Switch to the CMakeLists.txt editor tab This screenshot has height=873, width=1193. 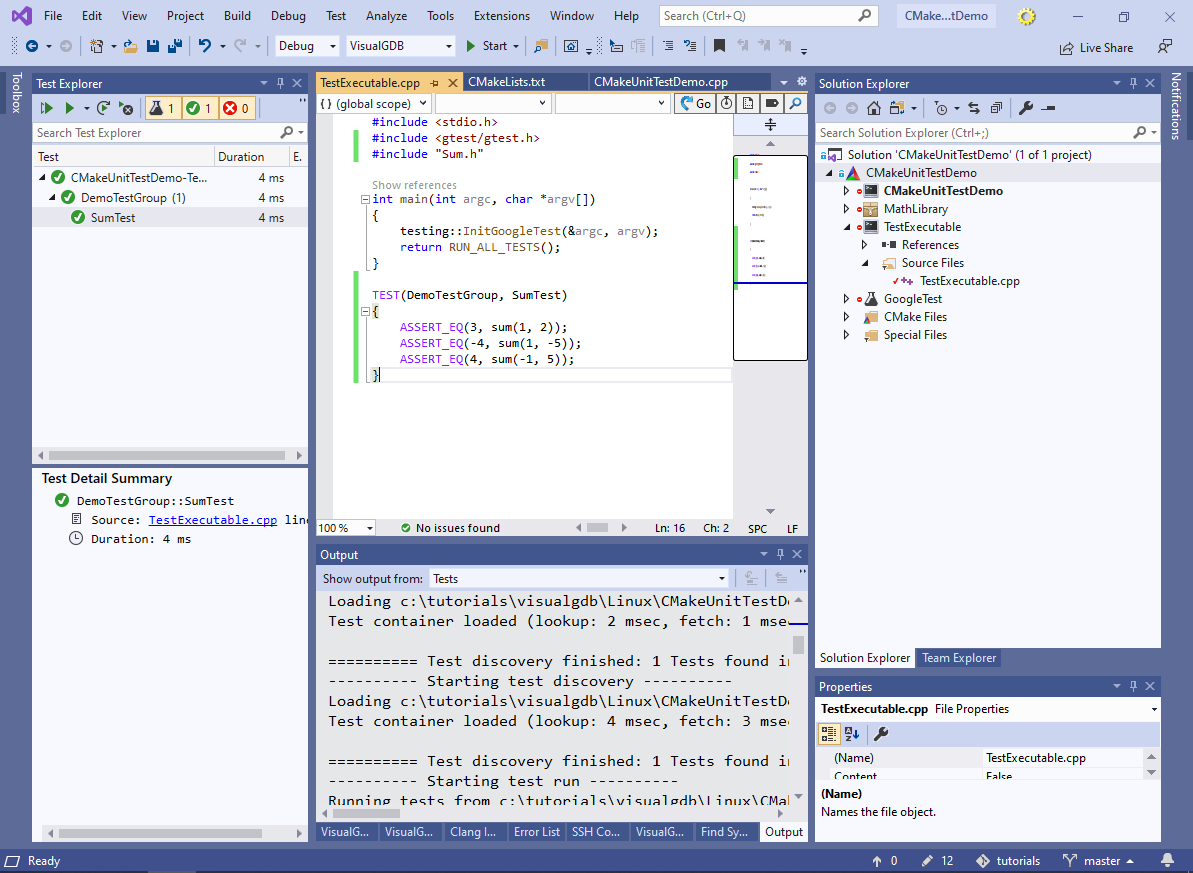click(507, 82)
